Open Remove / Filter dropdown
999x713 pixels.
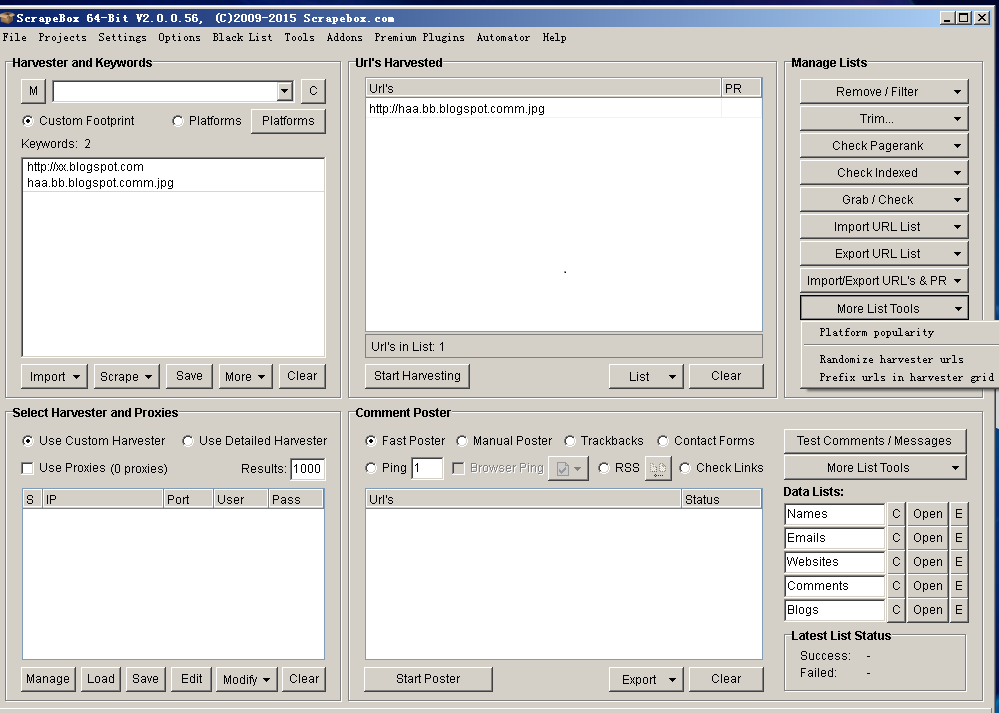pos(884,92)
